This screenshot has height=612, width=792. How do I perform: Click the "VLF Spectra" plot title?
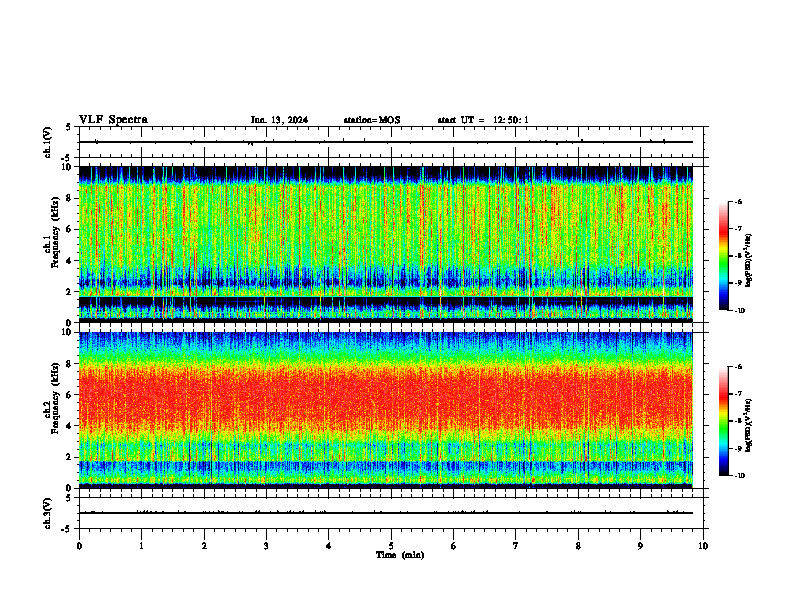113,120
